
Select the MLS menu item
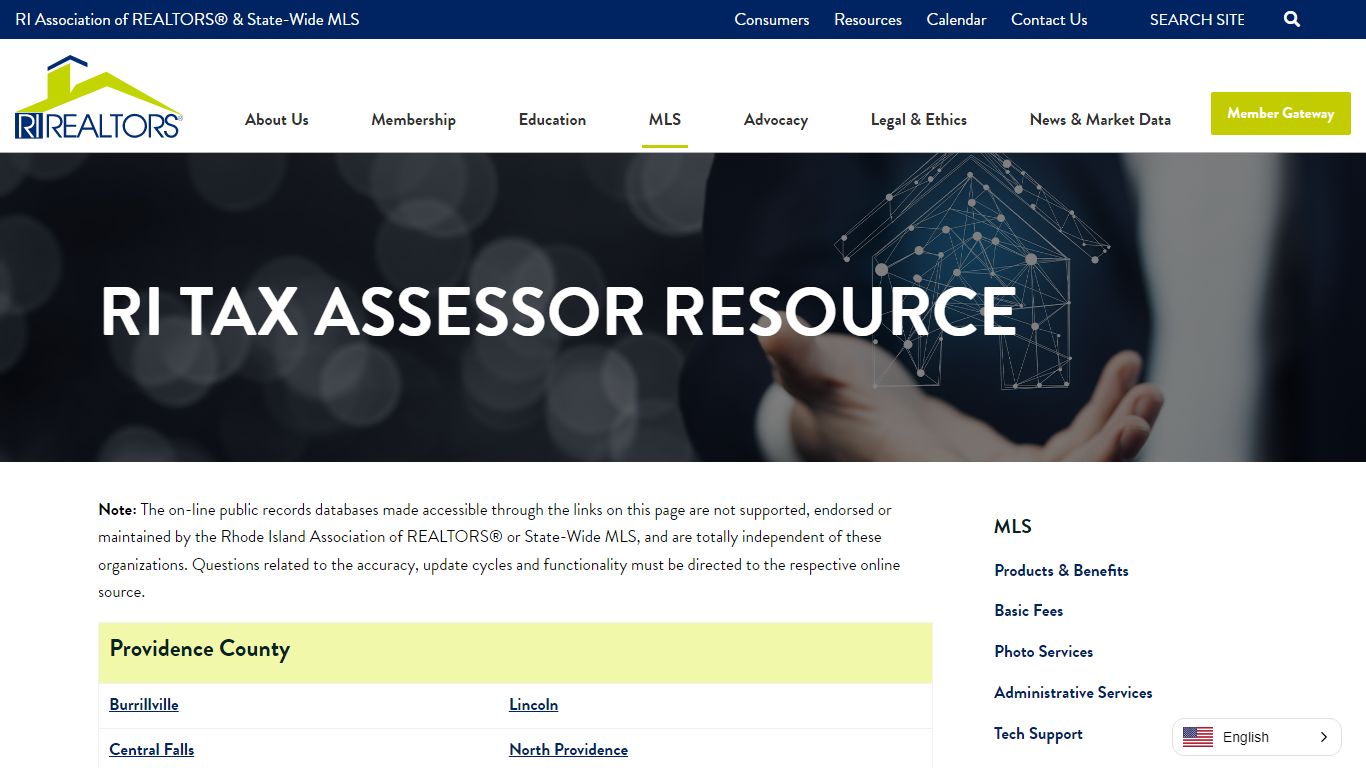pos(664,119)
